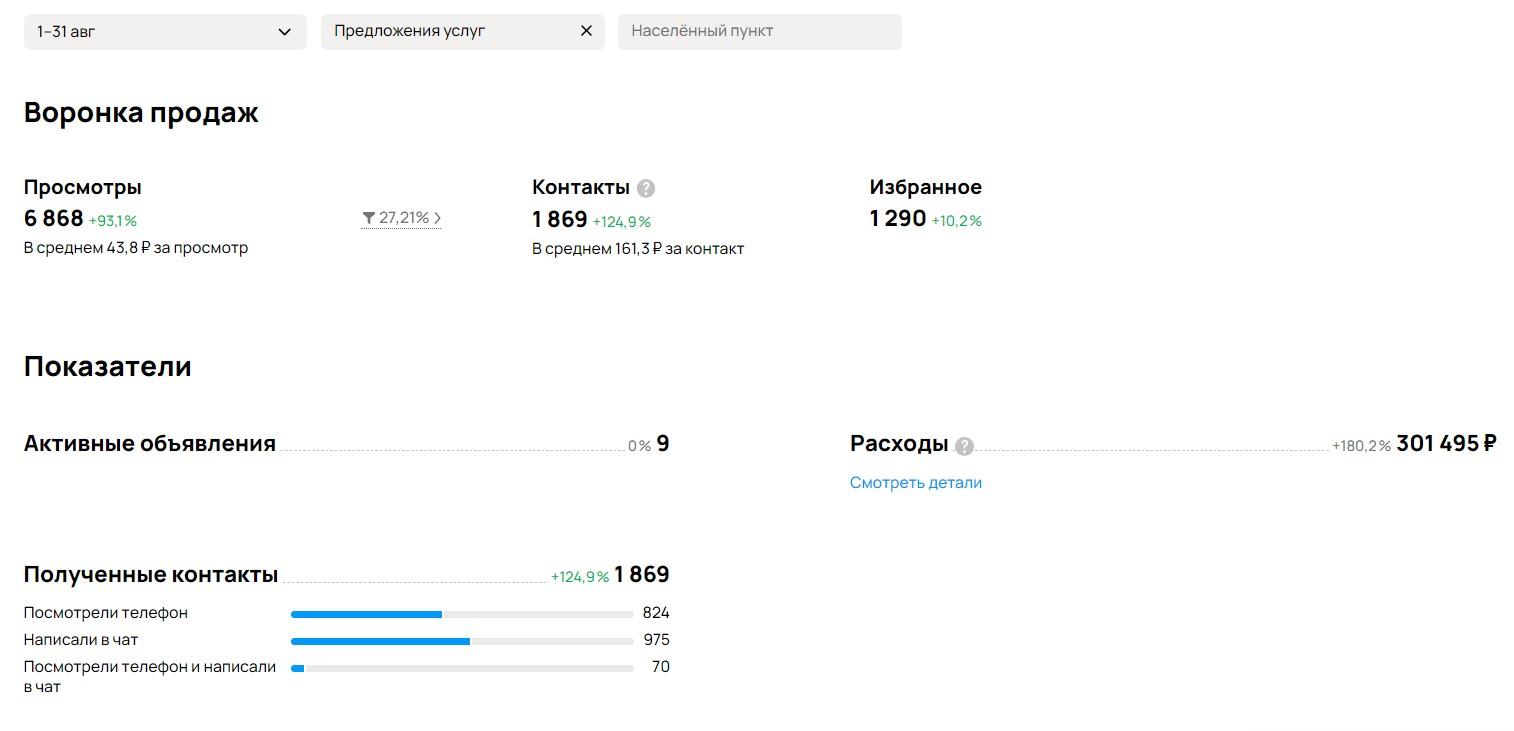
Task: Click the Расходы label
Action: pyautogui.click(x=899, y=443)
